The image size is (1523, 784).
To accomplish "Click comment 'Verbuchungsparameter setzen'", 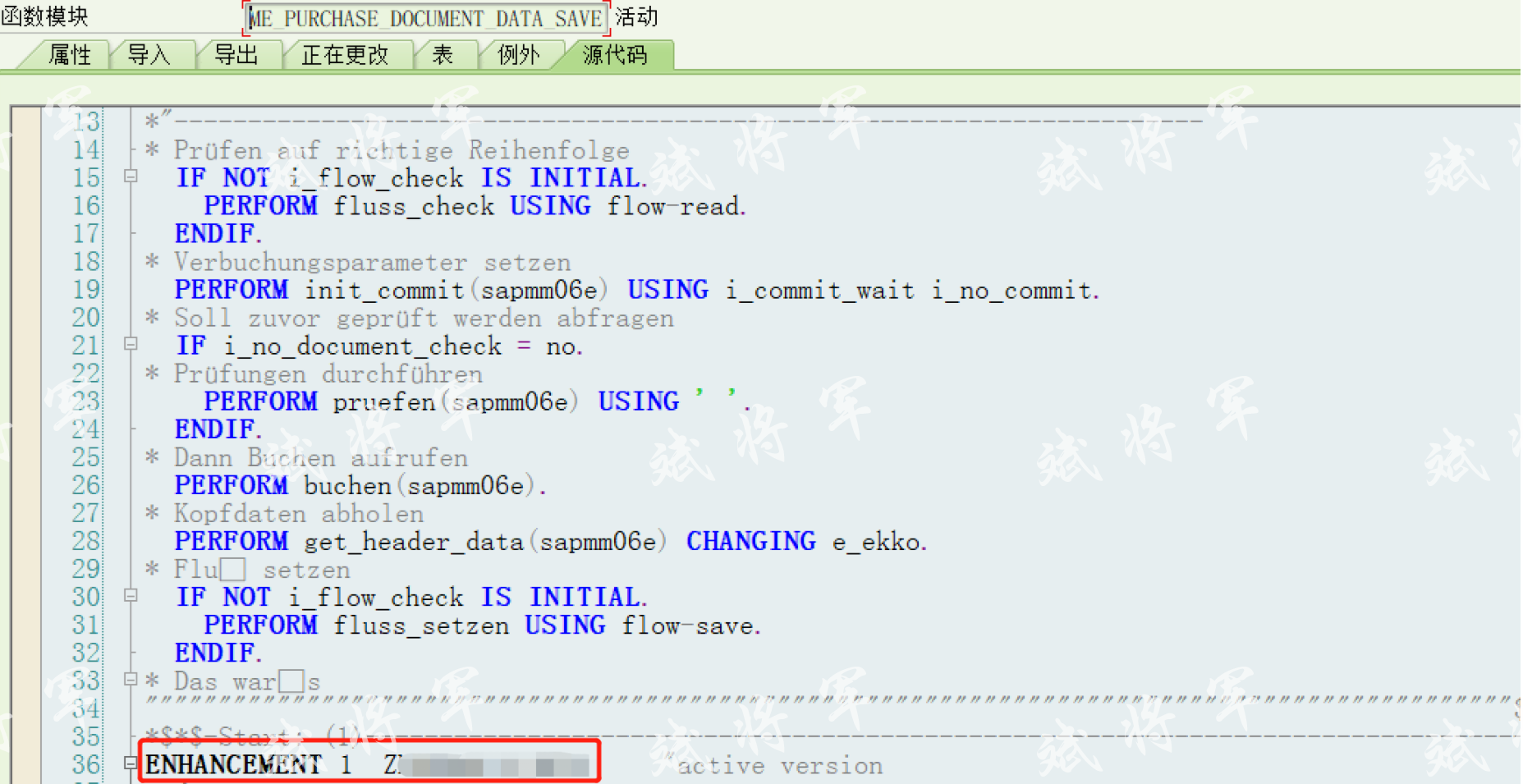I will click(x=372, y=262).
